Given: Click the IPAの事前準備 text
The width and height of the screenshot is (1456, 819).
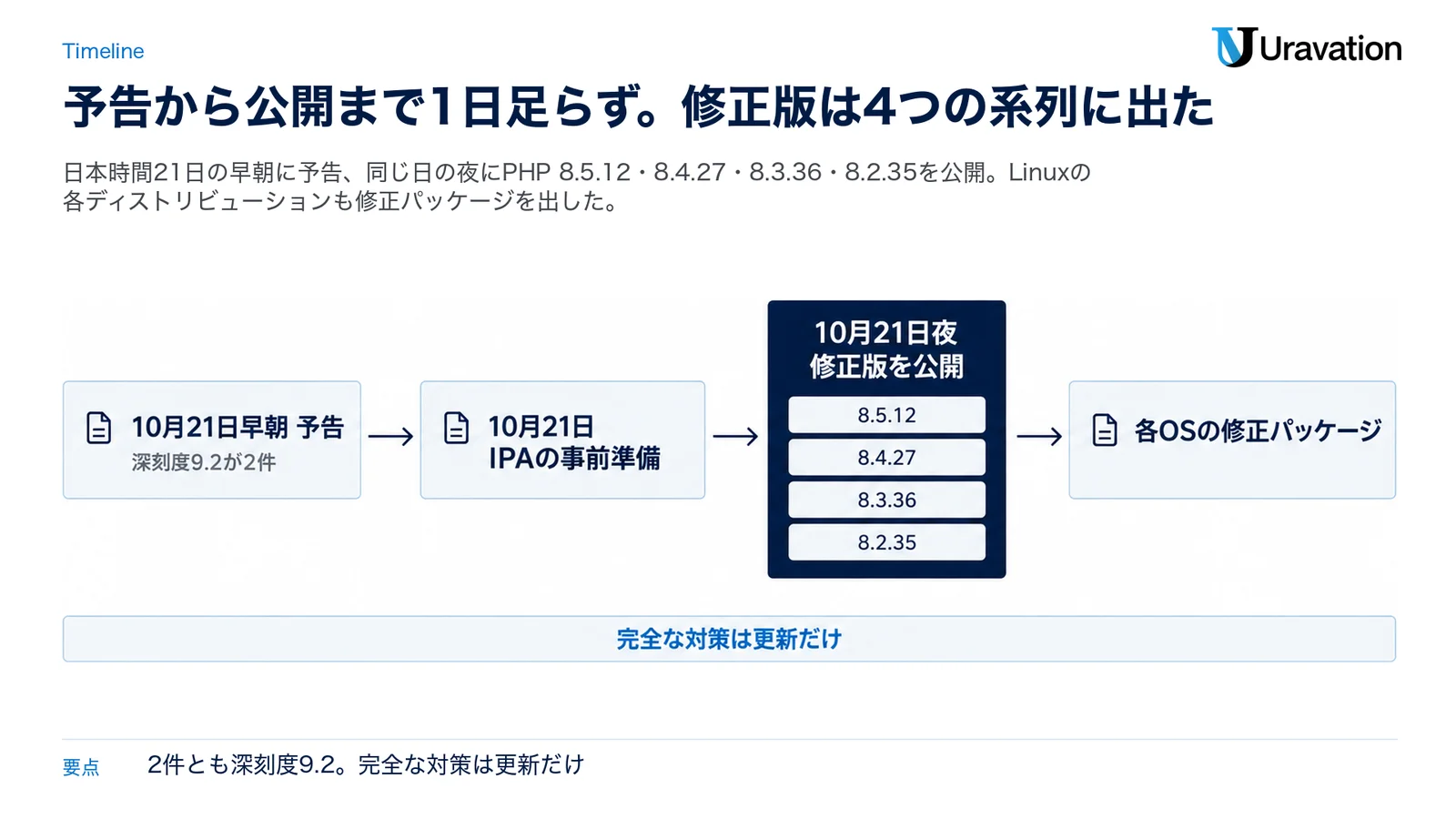Looking at the screenshot, I should coord(574,458).
